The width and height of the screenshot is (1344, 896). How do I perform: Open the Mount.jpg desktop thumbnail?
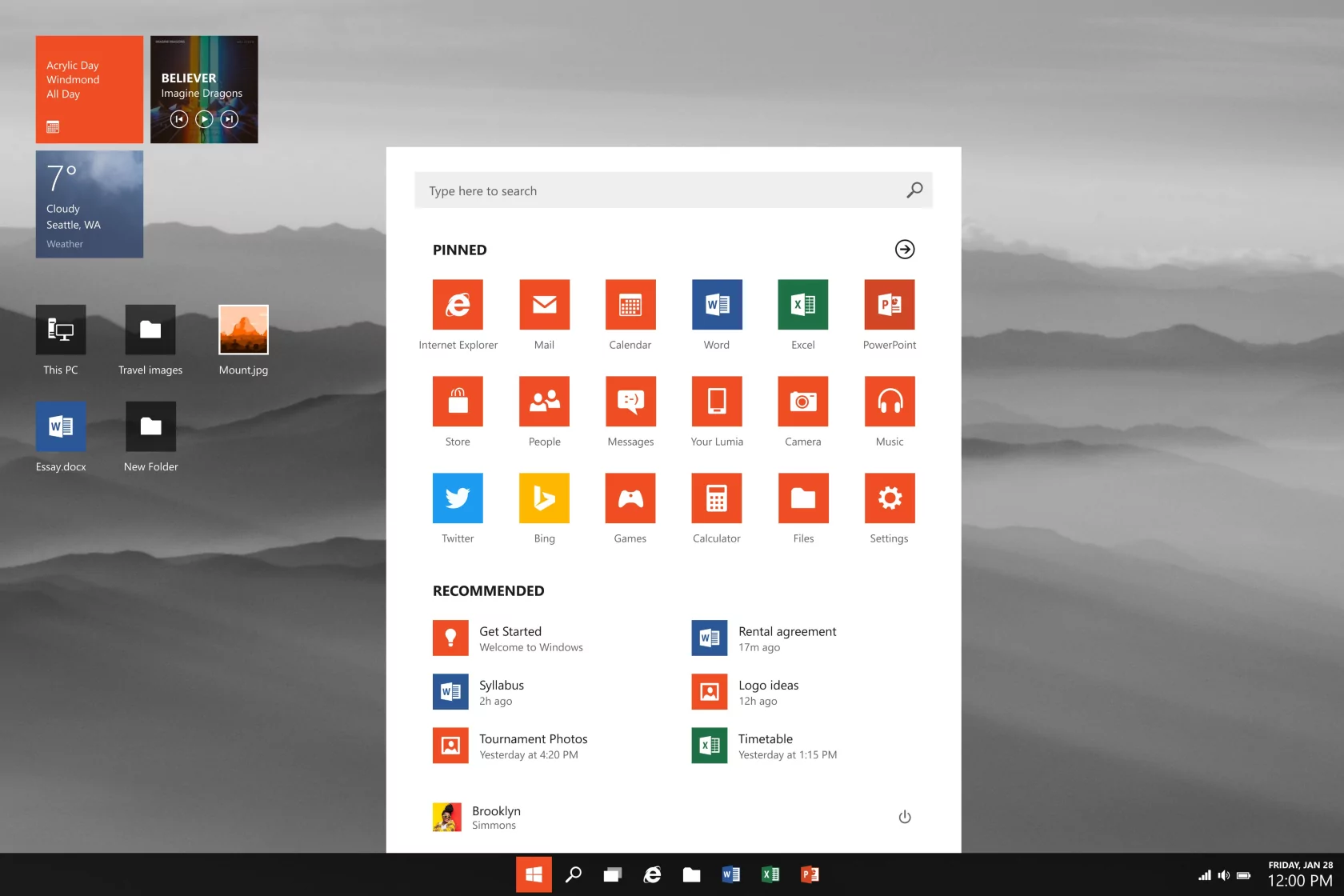(x=243, y=330)
